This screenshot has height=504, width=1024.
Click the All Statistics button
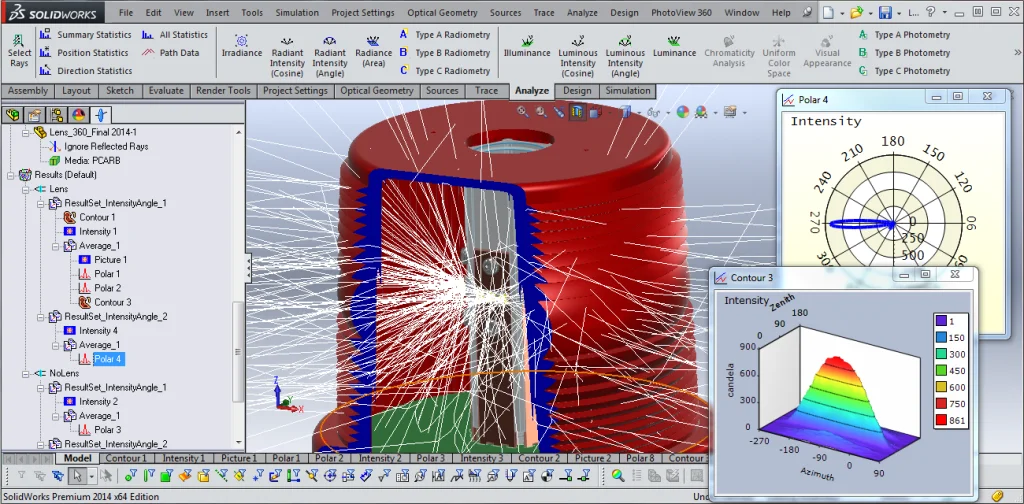[x=175, y=35]
